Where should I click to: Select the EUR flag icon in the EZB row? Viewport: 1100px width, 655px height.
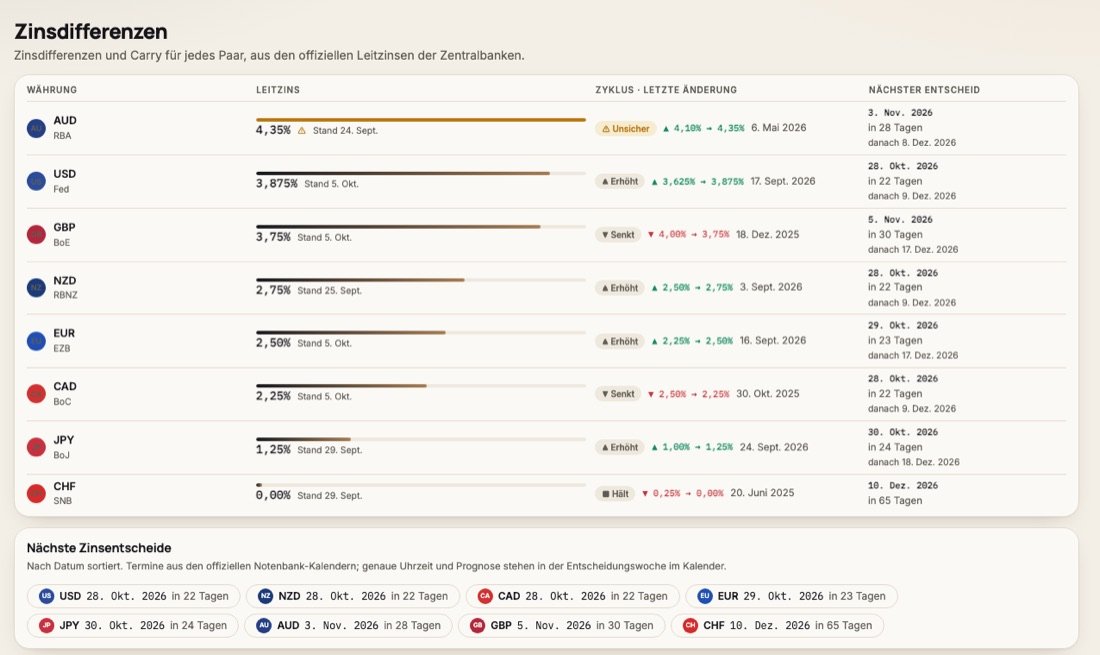point(36,341)
